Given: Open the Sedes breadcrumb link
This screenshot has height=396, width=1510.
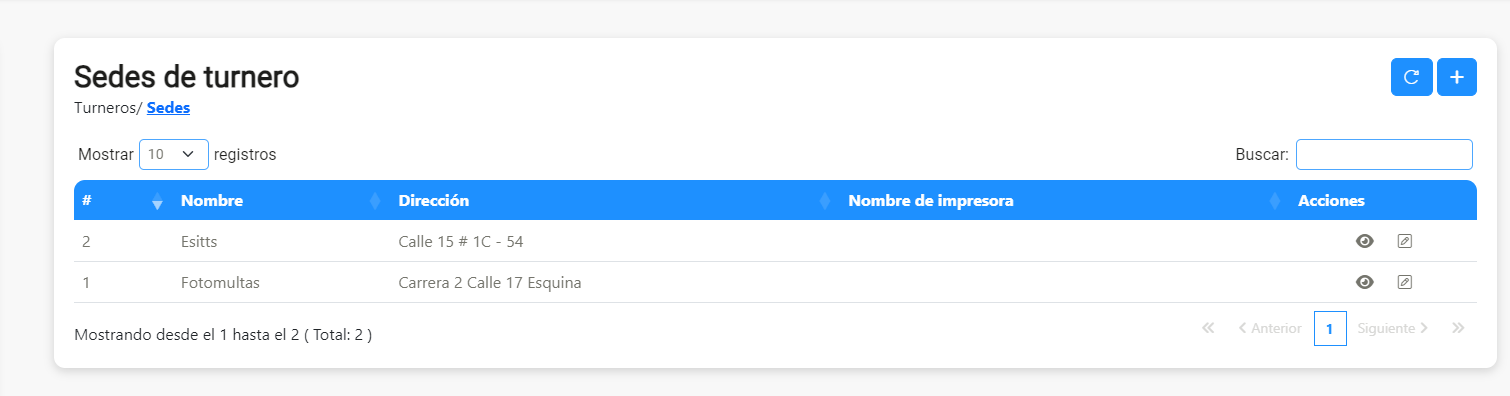Looking at the screenshot, I should pos(168,108).
